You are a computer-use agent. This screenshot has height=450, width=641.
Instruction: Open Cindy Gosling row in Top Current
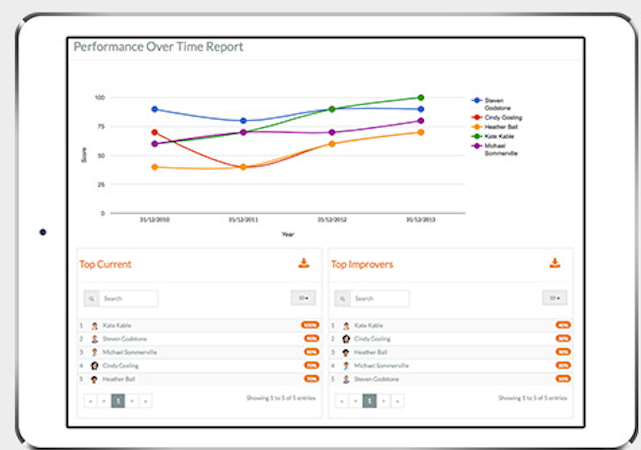199,366
